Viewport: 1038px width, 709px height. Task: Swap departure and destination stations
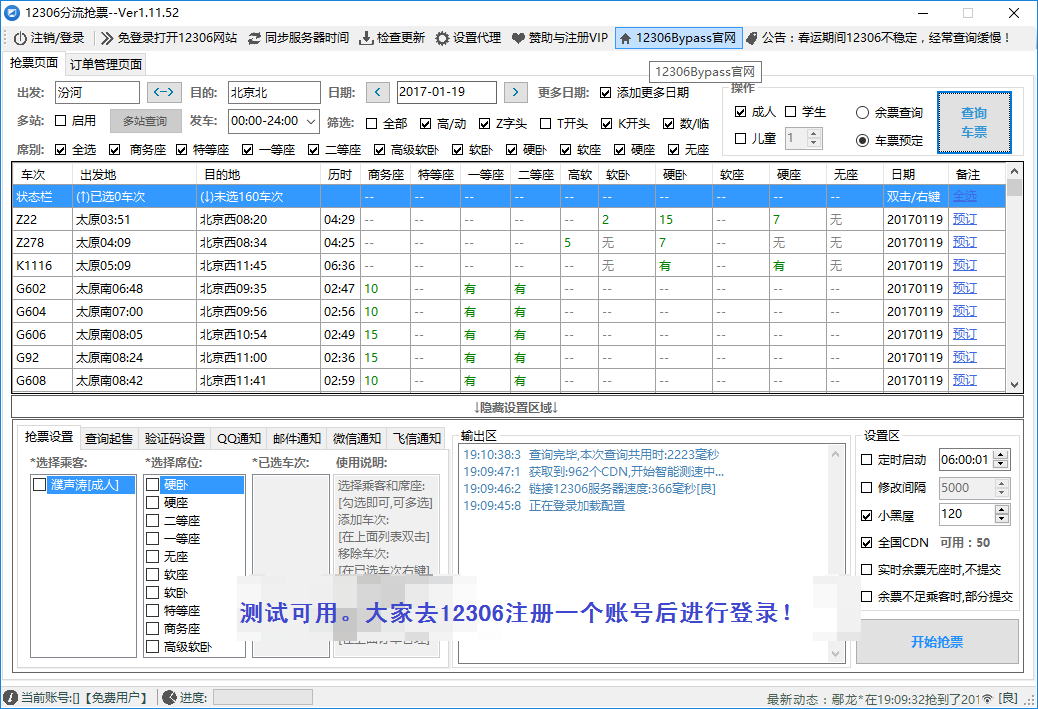click(164, 92)
